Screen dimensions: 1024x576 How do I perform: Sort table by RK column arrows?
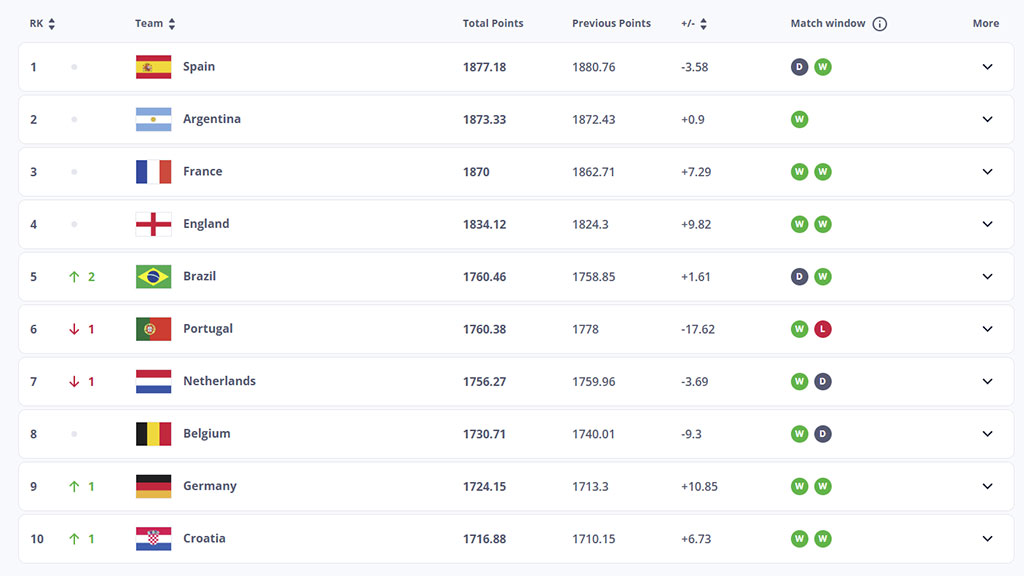pyautogui.click(x=52, y=24)
